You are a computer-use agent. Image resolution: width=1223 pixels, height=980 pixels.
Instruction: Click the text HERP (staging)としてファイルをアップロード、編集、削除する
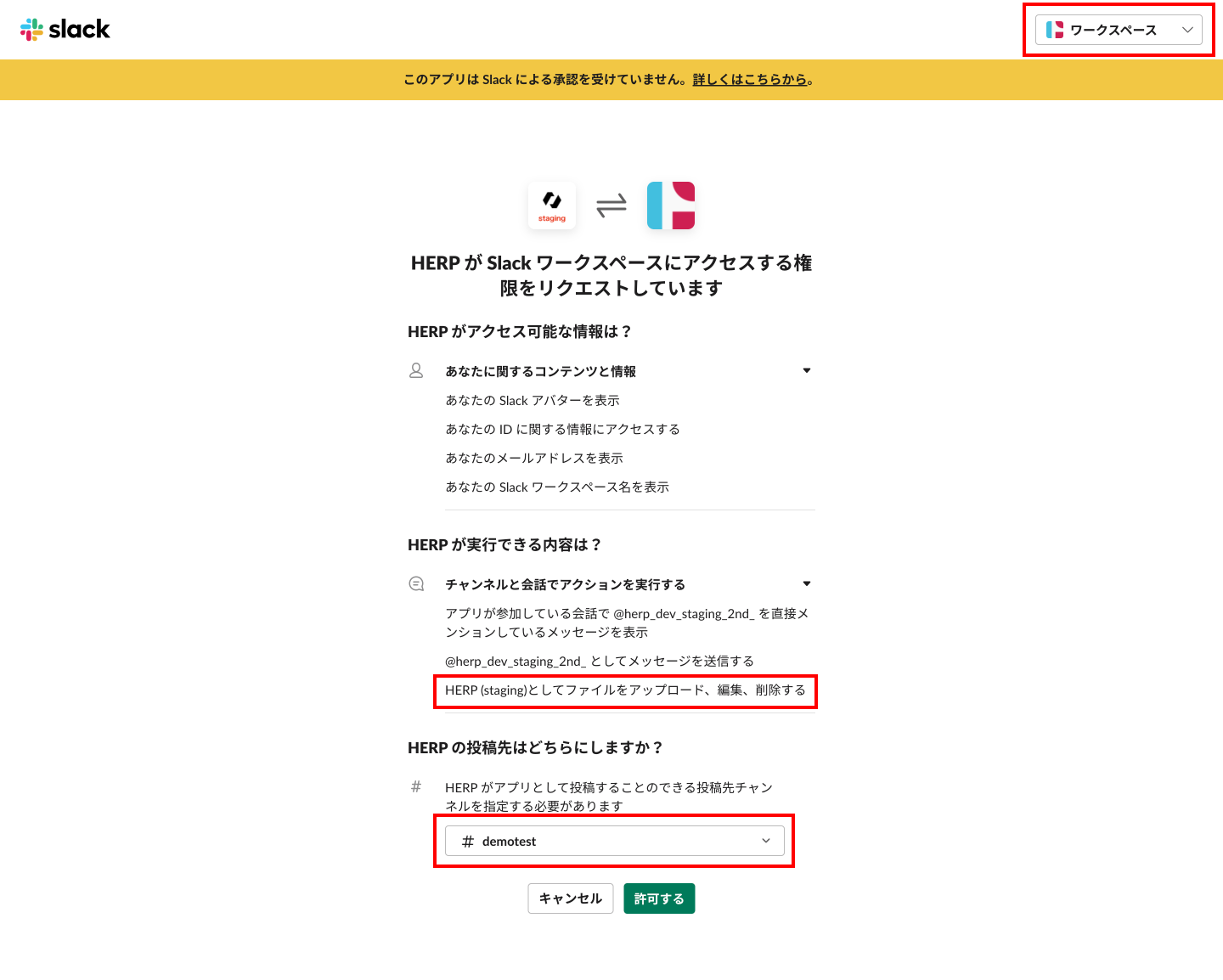point(625,690)
